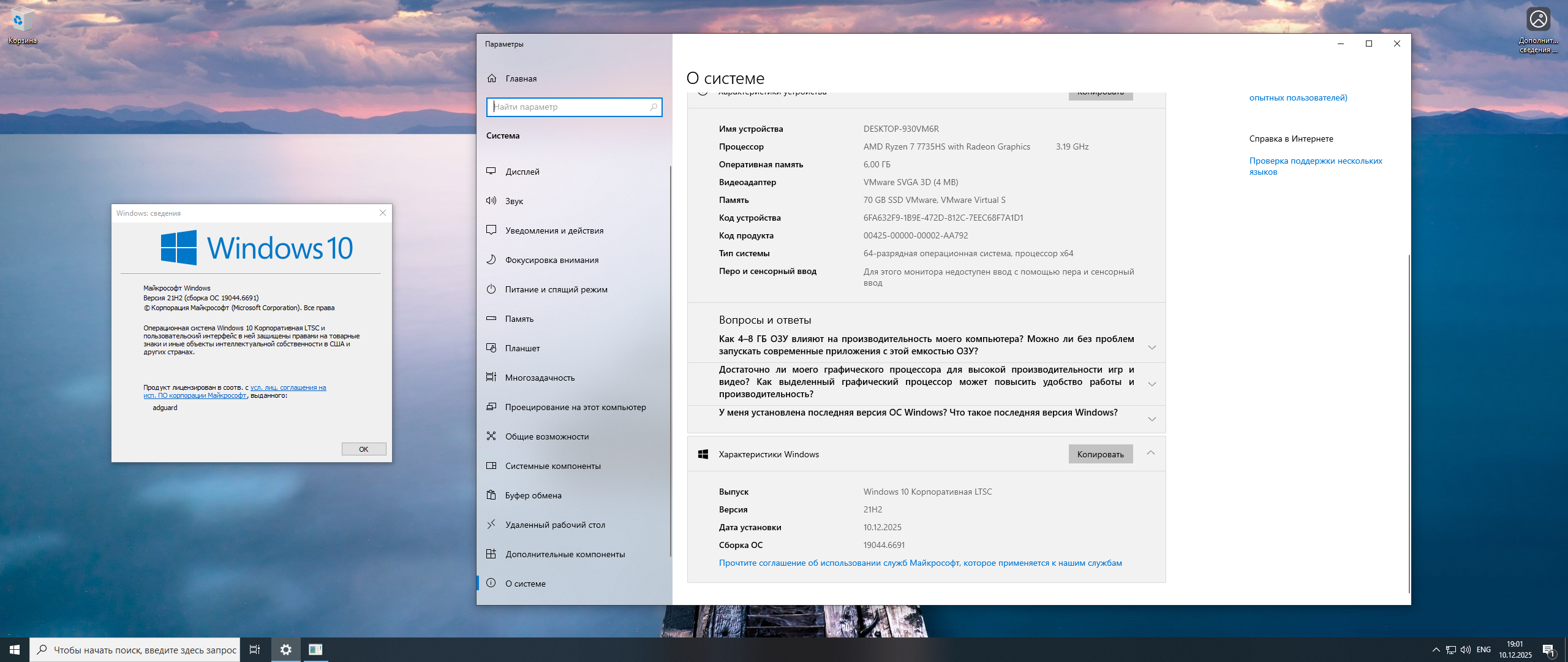The image size is (1568, 662).
Task: Click the Sound speaker icon in sidebar
Action: (x=491, y=201)
